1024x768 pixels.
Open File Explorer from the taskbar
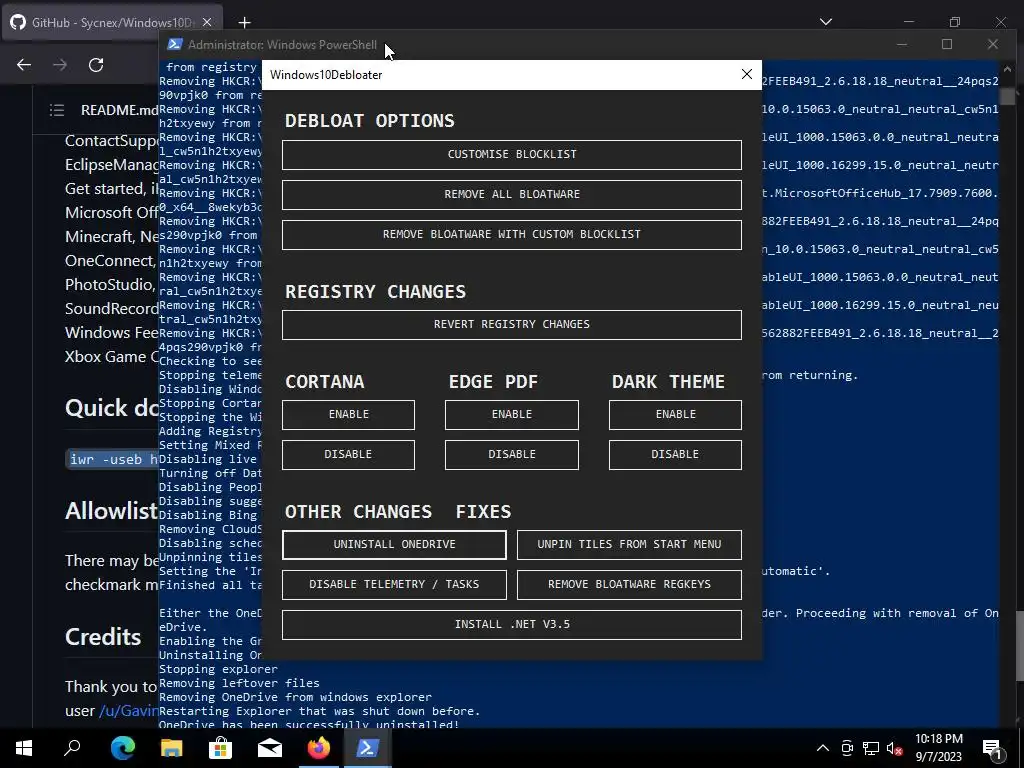point(171,748)
